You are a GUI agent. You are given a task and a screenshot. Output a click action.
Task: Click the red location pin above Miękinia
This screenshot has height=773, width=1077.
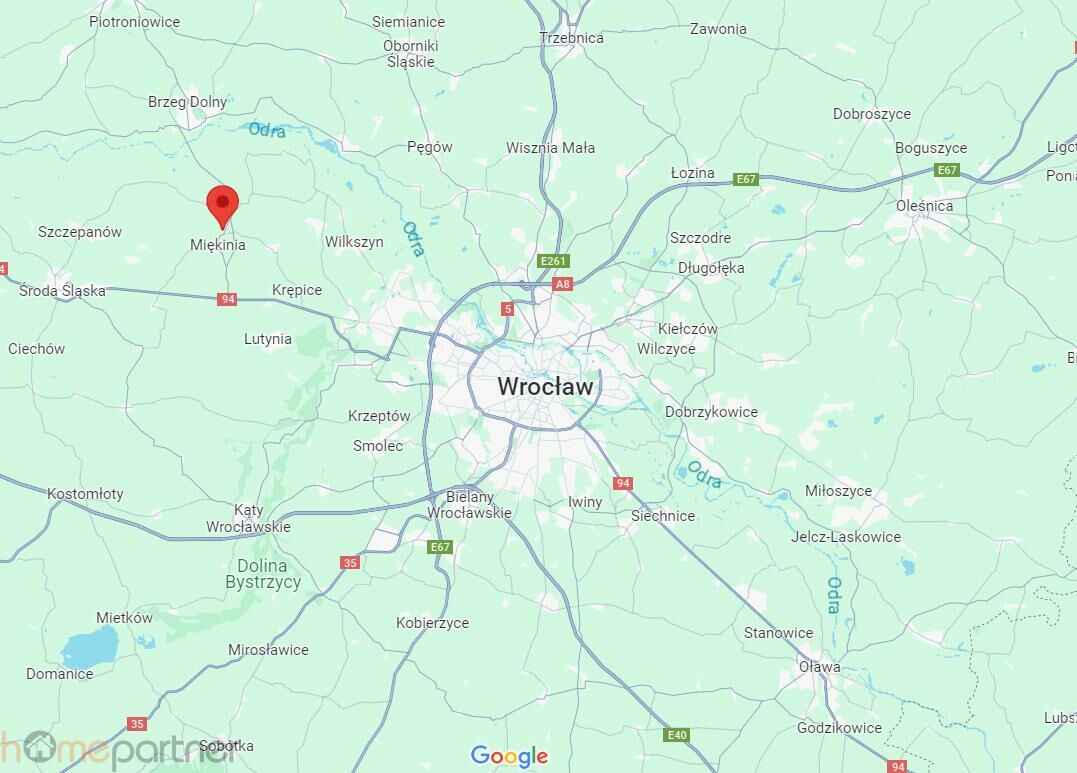(223, 206)
